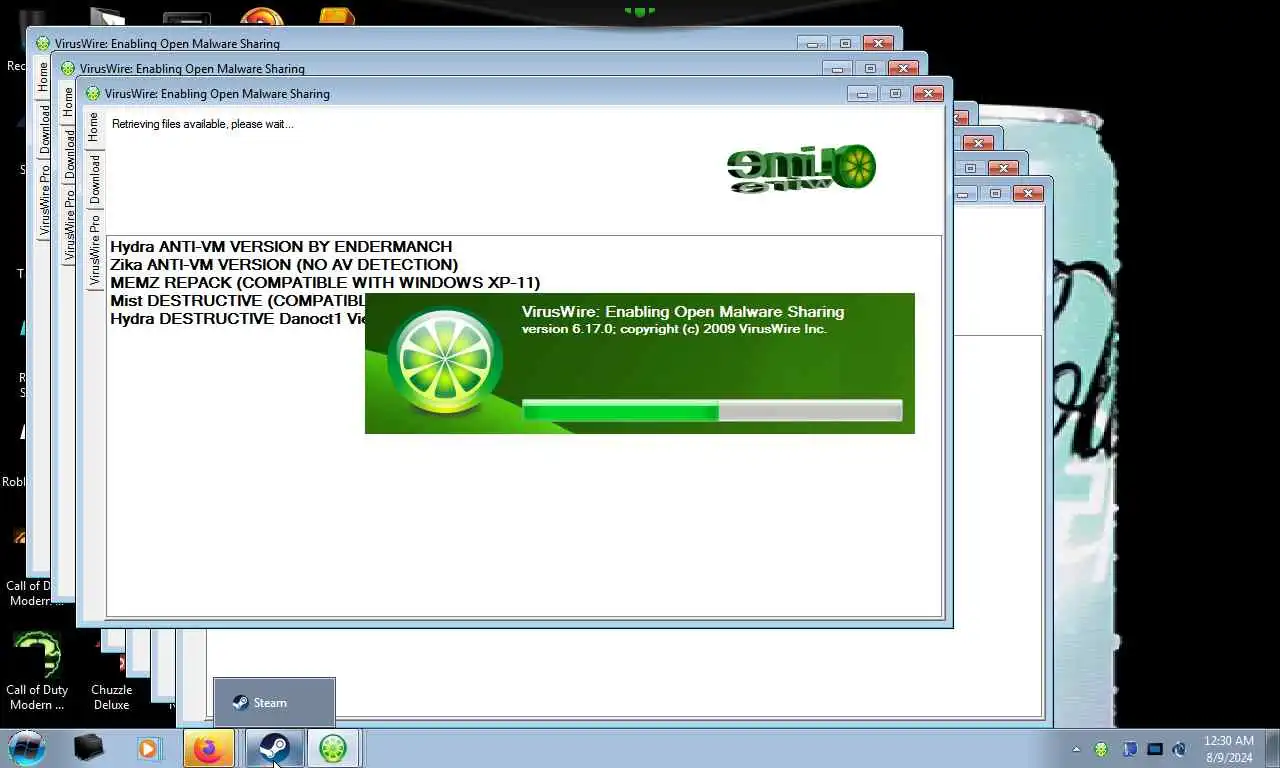
Task: Click the lime icon in the front window title bar
Action: (x=93, y=93)
